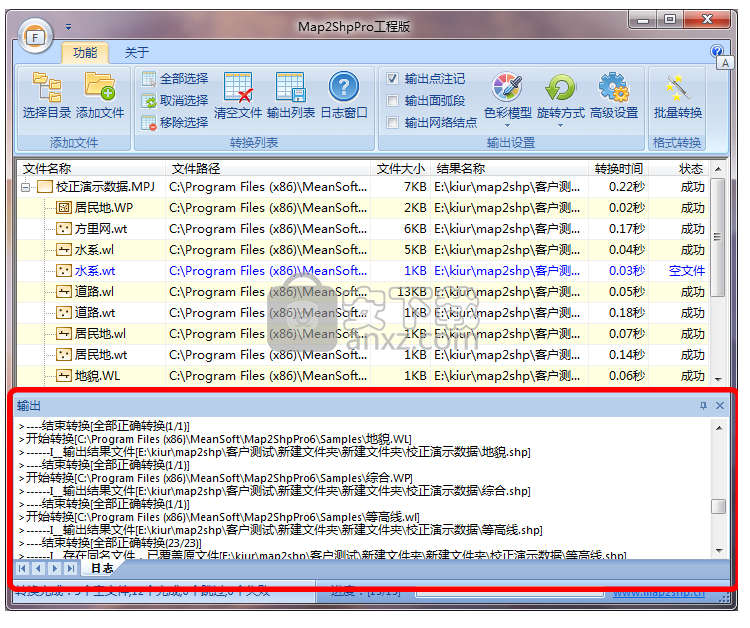Viewport: 750px width, 628px height.
Task: Toggle 输出点注记 checkbox
Action: tap(392, 78)
